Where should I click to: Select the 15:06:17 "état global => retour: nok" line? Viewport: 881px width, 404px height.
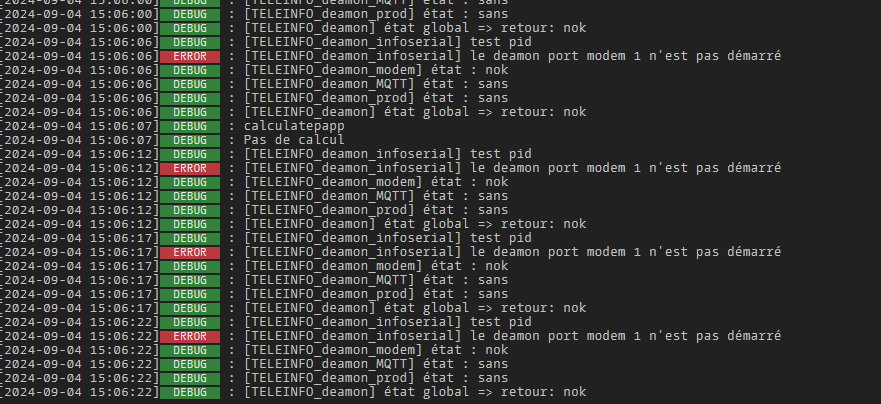pos(414,309)
